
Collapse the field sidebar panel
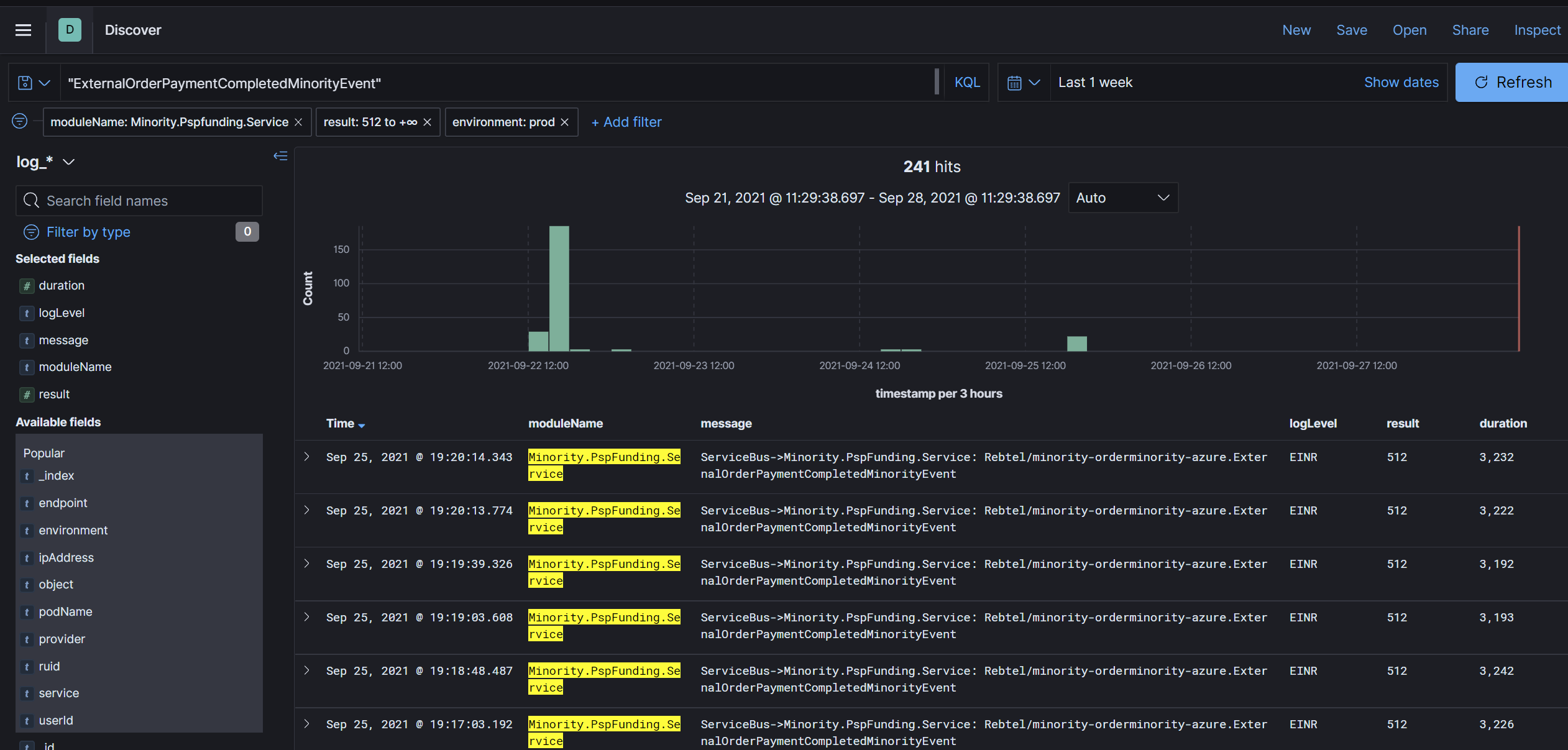[x=280, y=156]
